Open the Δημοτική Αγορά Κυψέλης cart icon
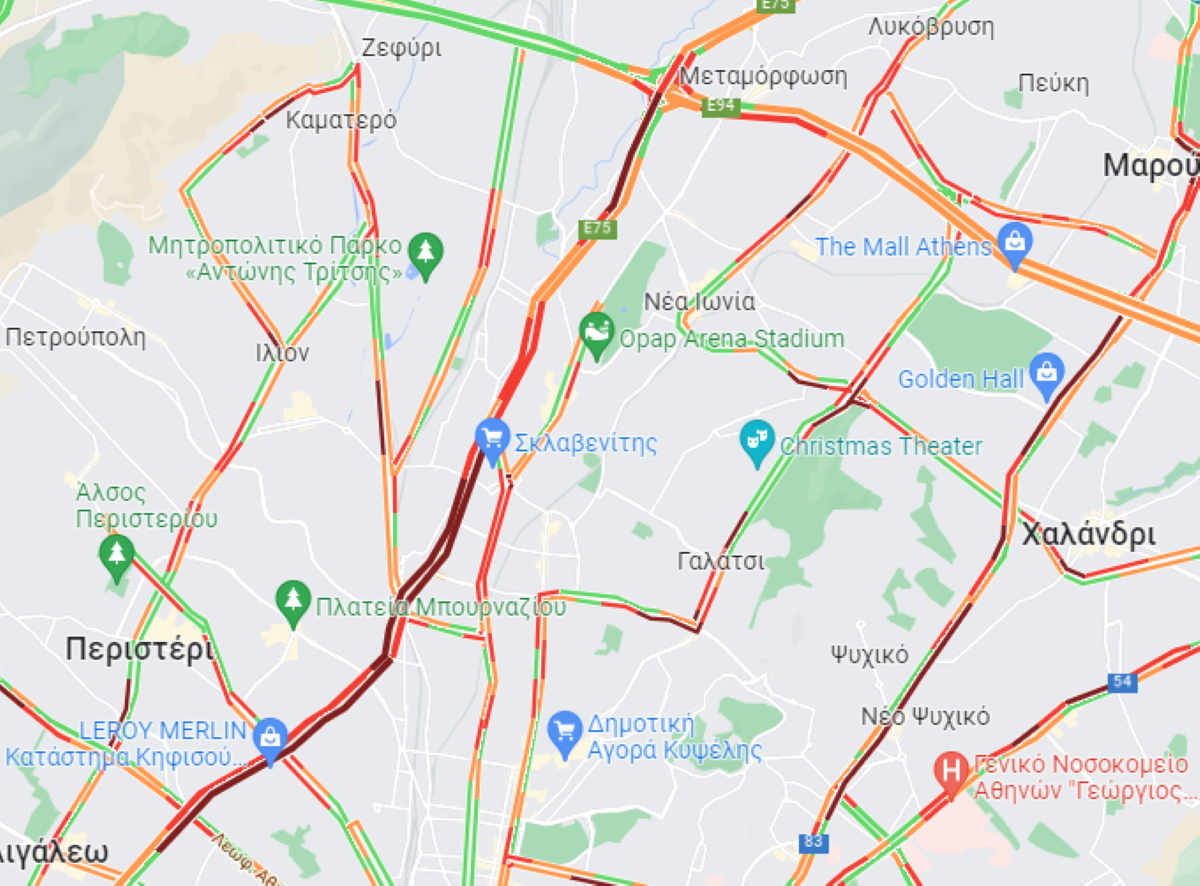Image resolution: width=1200 pixels, height=886 pixels. (x=565, y=733)
